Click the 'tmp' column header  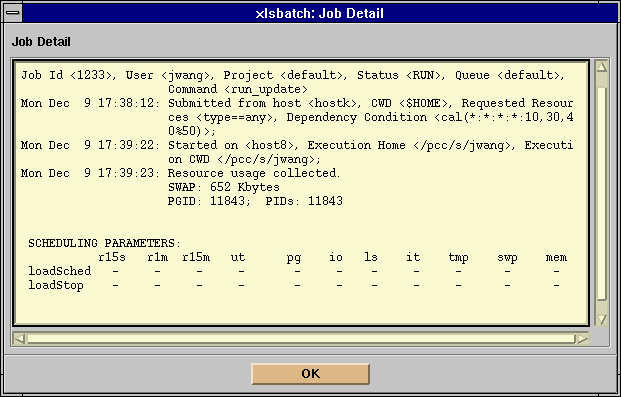pos(458,258)
